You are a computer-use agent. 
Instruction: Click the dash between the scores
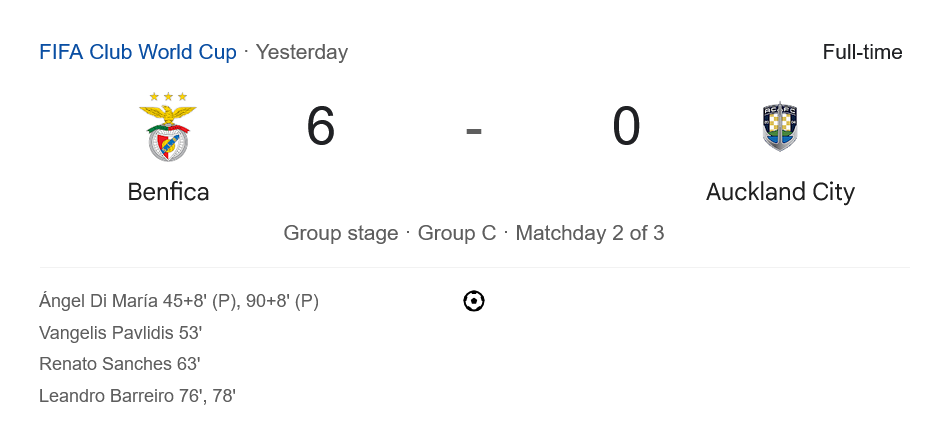point(474,130)
